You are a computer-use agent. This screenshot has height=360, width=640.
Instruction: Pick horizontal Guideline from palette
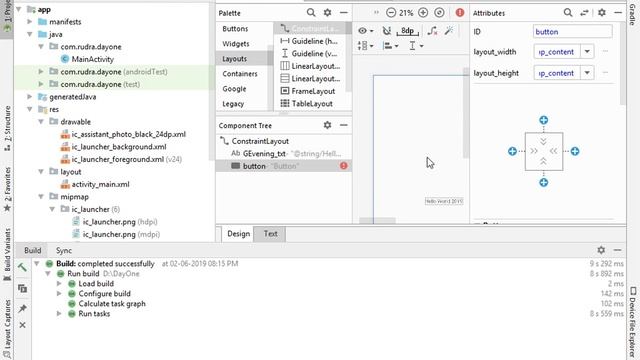click(x=309, y=41)
